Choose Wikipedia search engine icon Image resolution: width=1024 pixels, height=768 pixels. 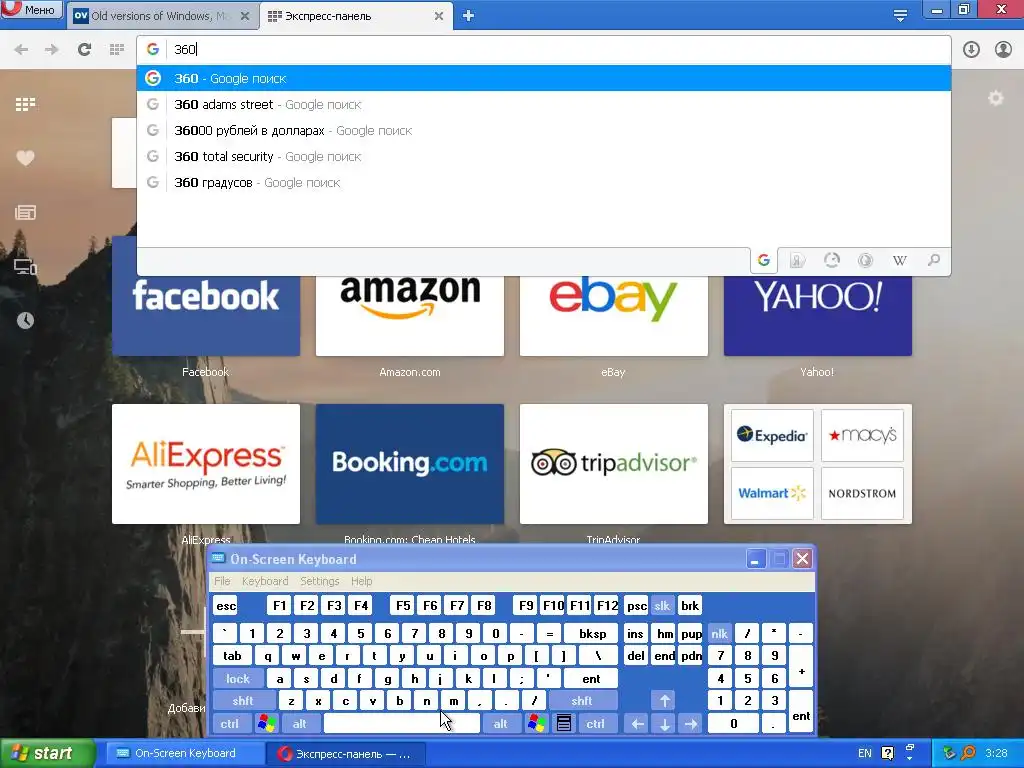click(899, 261)
